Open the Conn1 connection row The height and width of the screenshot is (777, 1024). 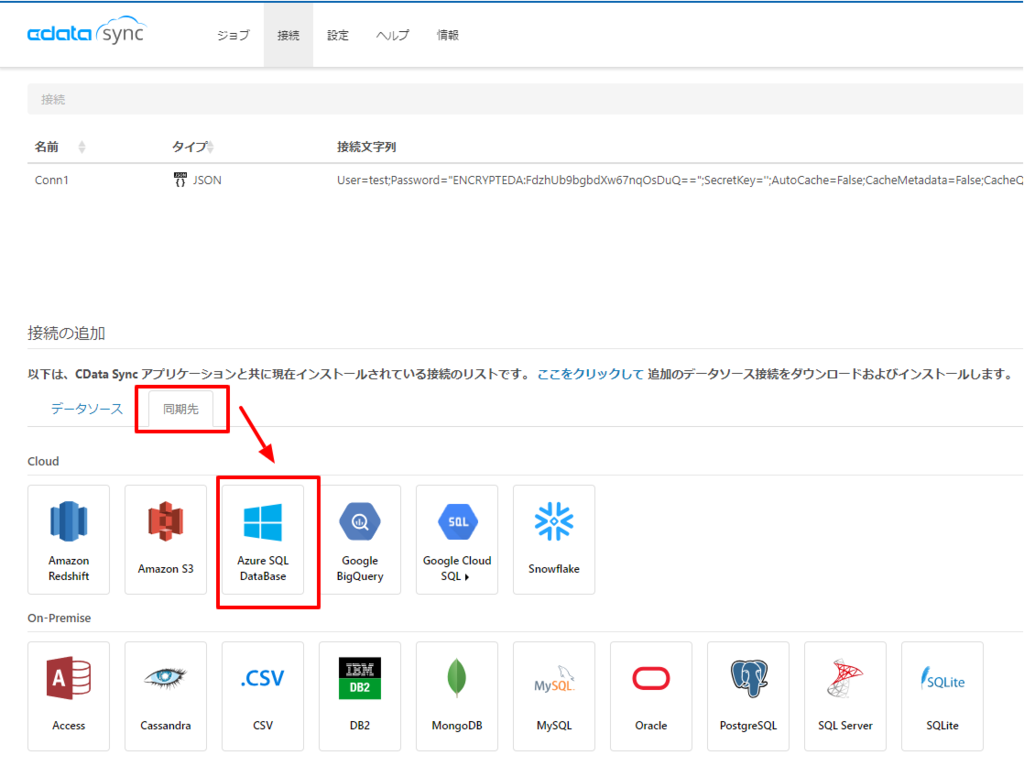(525, 180)
